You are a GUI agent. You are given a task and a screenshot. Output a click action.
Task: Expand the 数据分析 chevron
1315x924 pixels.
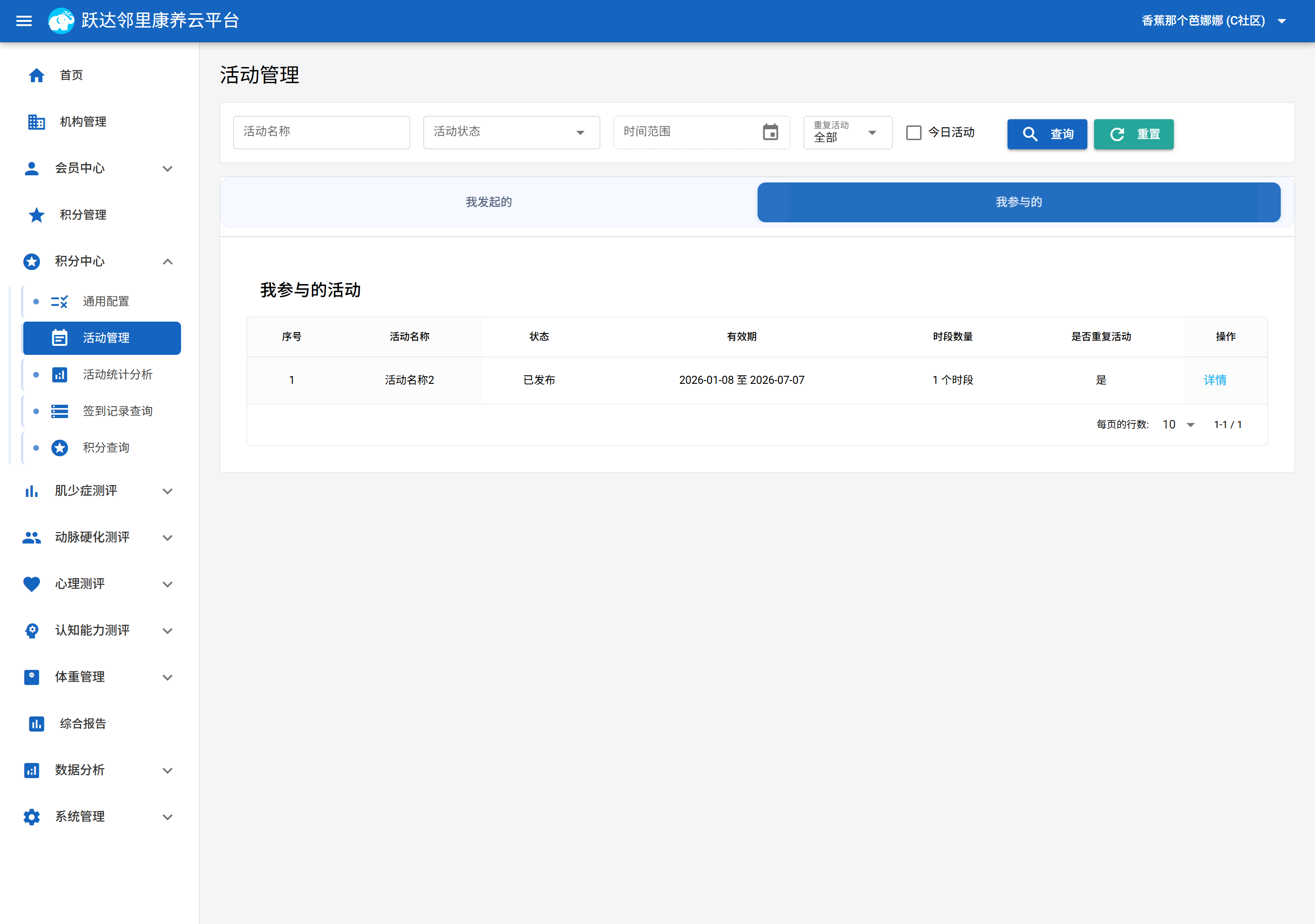[x=167, y=771]
